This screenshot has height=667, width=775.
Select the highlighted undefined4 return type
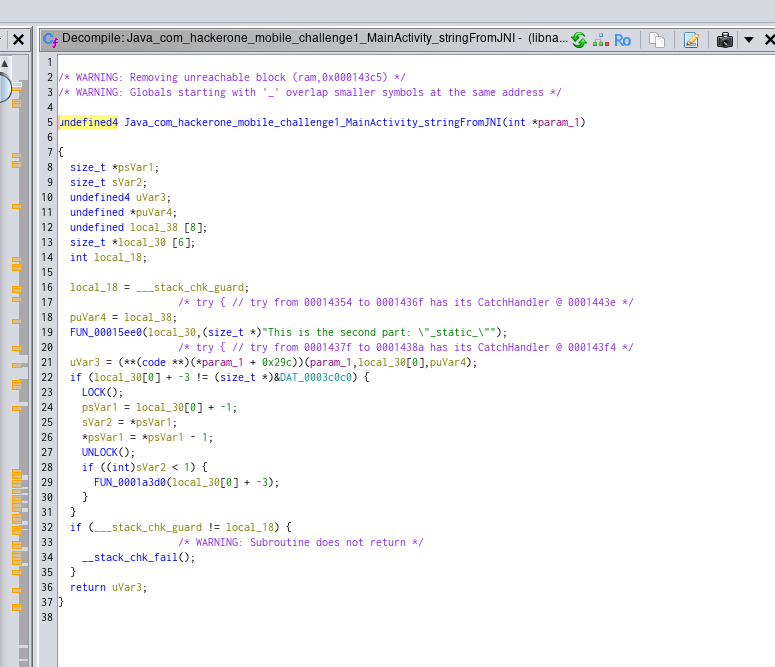[88, 122]
